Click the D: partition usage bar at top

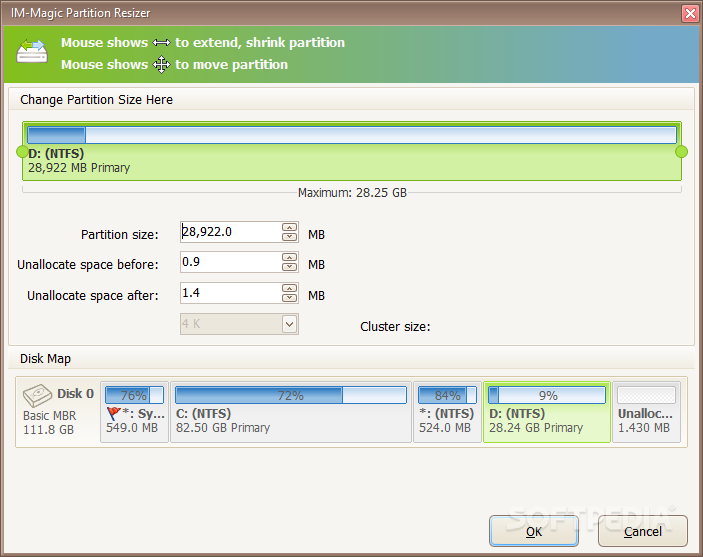[x=352, y=135]
